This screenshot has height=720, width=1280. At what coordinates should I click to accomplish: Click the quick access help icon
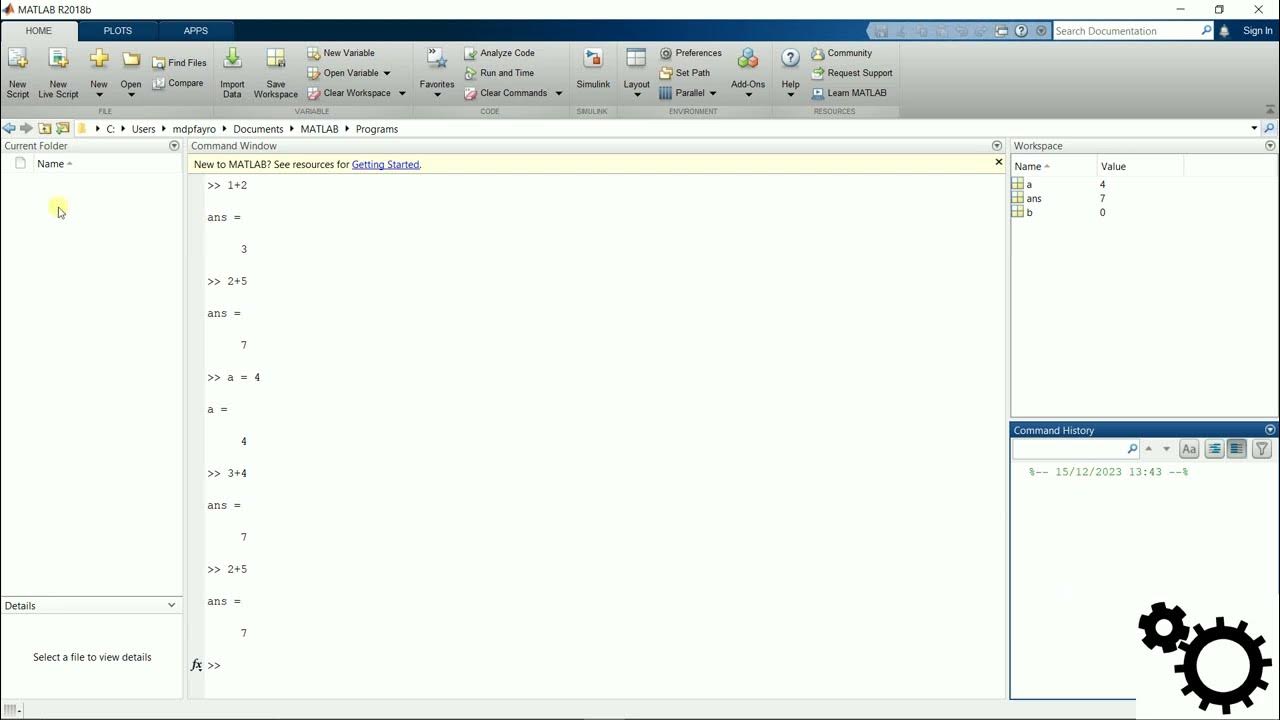tap(1021, 31)
